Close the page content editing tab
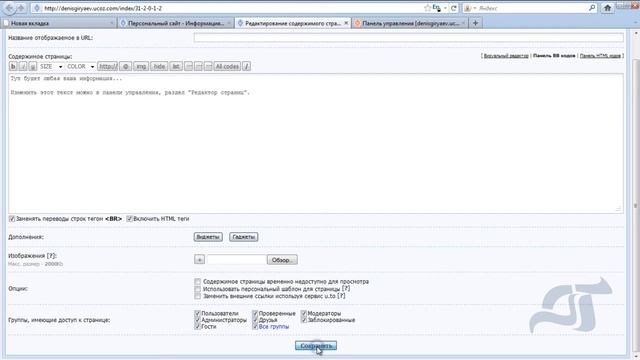The image size is (640, 360). coord(346,23)
